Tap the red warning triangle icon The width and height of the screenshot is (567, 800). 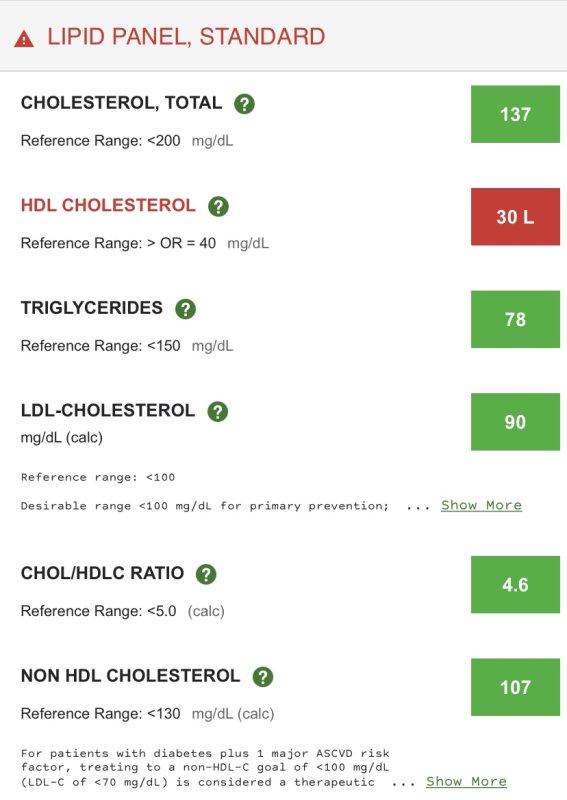click(x=24, y=39)
